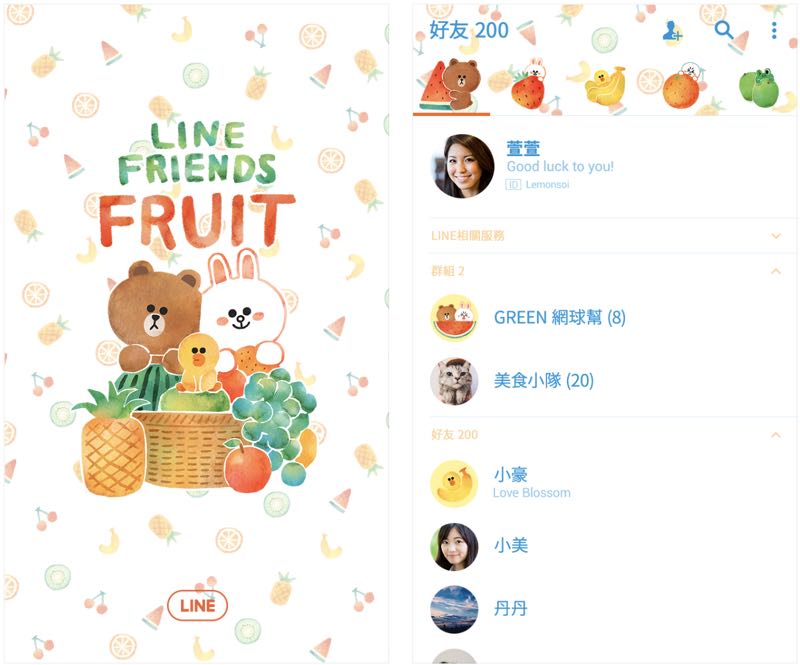This screenshot has height=665, width=800.
Task: Tap the add friend icon
Action: 672,31
